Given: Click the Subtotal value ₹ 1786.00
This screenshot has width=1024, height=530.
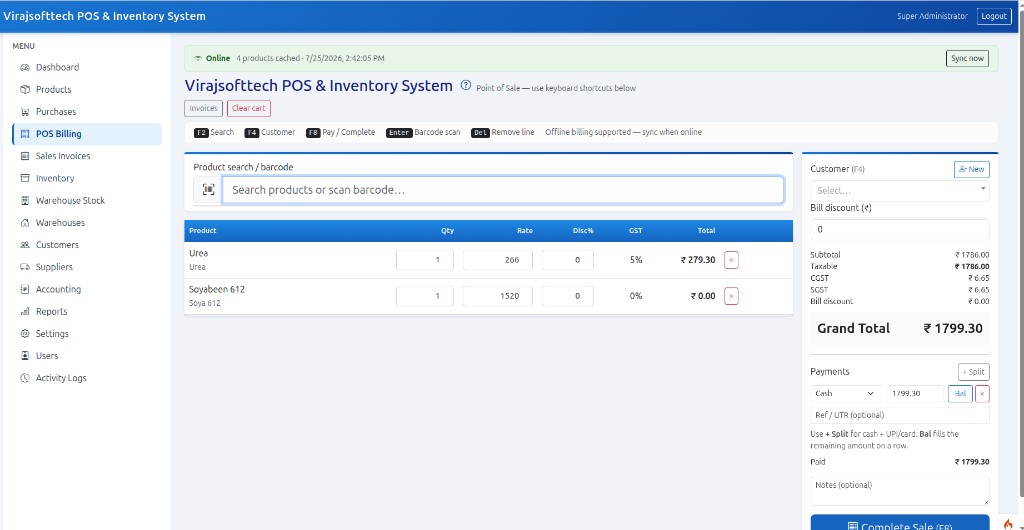Looking at the screenshot, I should (972, 255).
